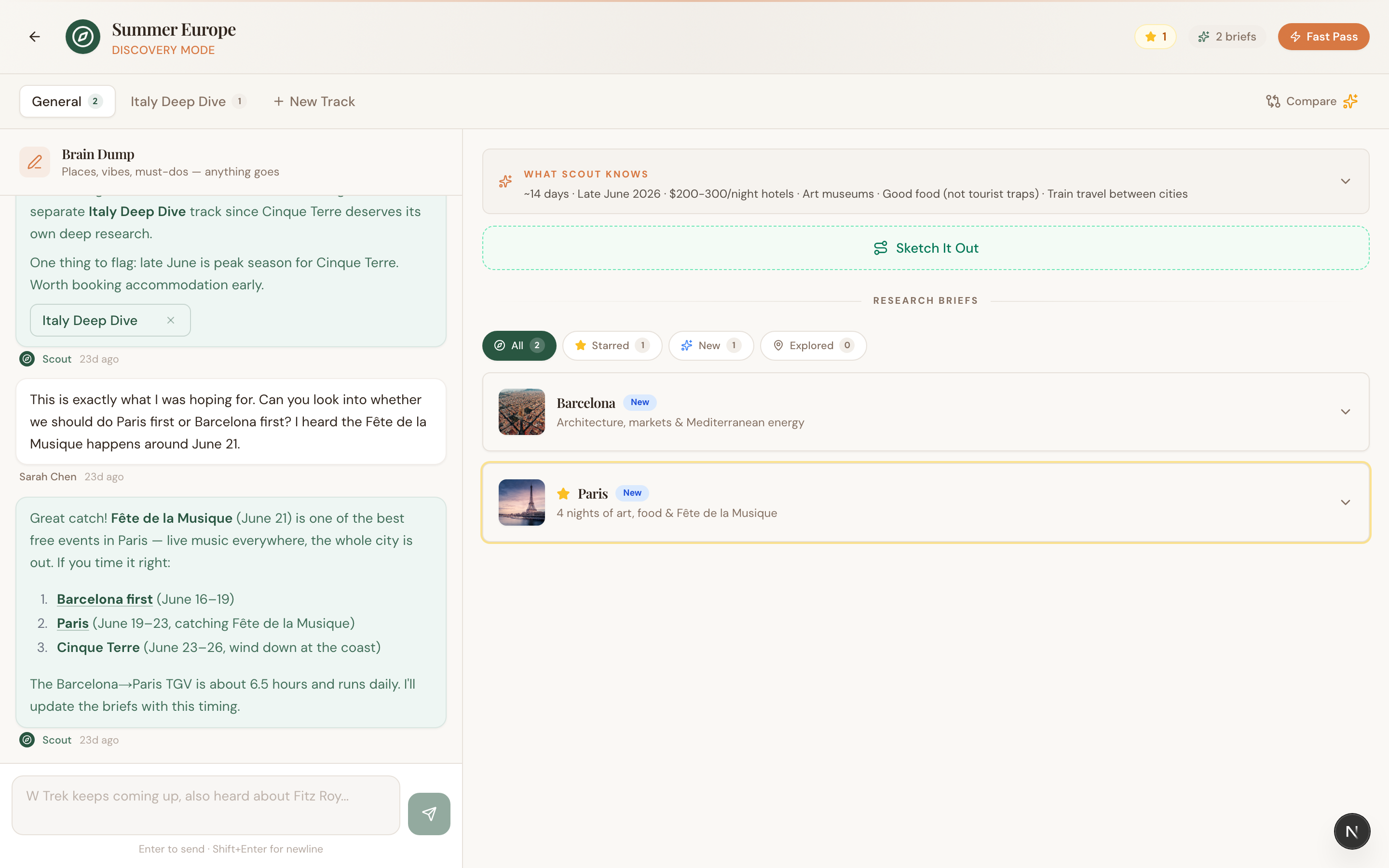
Task: Unstar the Paris research brief
Action: coord(563,493)
